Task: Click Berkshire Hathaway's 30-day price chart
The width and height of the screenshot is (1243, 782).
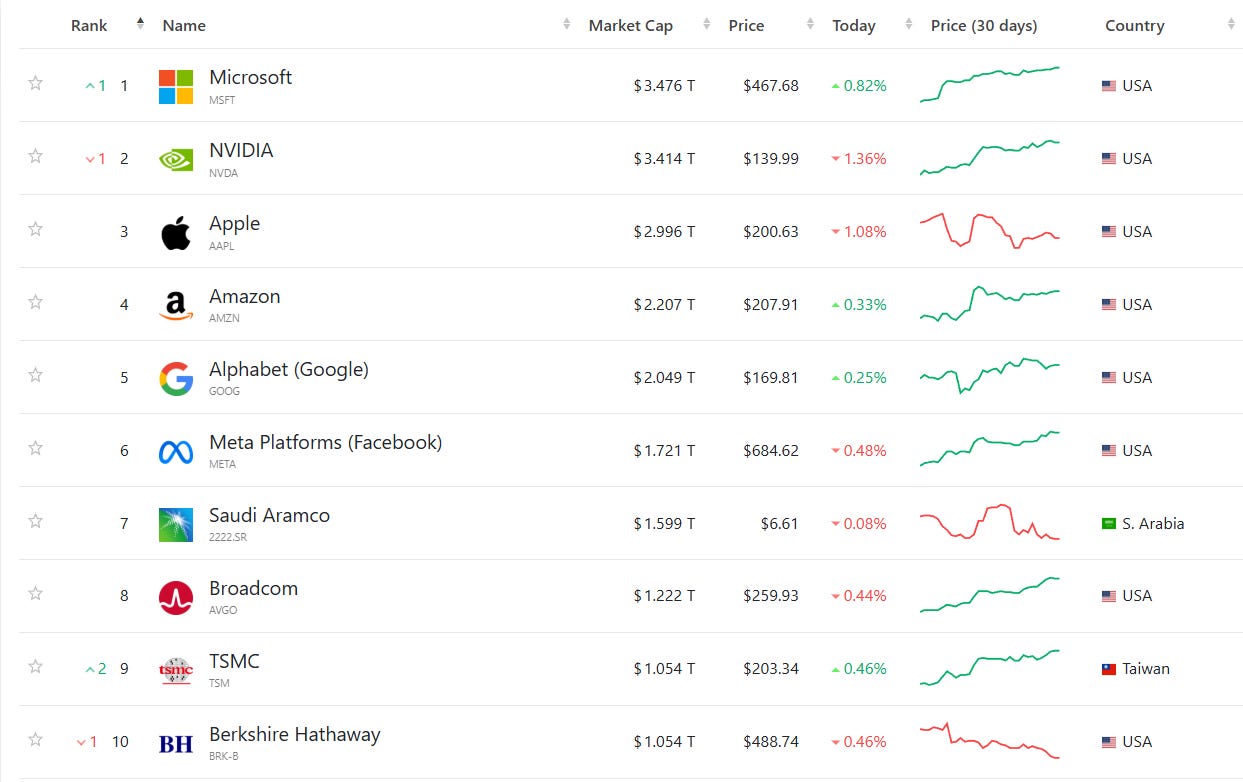Action: pos(990,740)
